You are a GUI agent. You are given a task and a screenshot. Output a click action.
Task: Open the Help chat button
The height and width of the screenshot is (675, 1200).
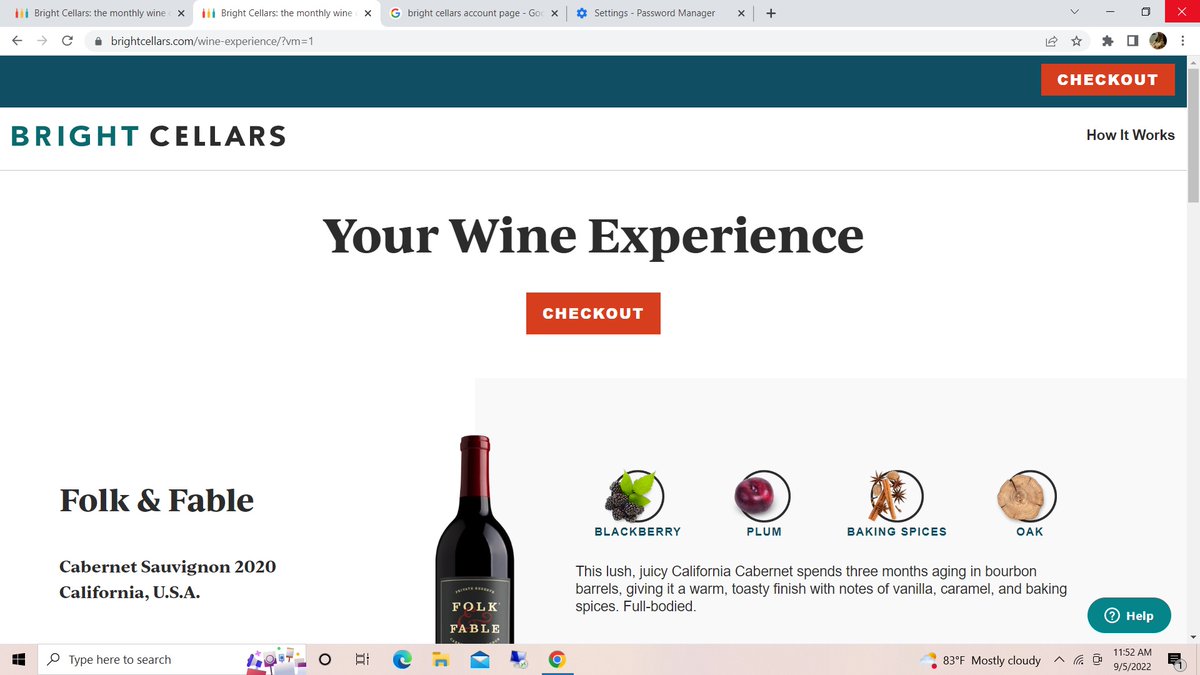click(x=1129, y=616)
